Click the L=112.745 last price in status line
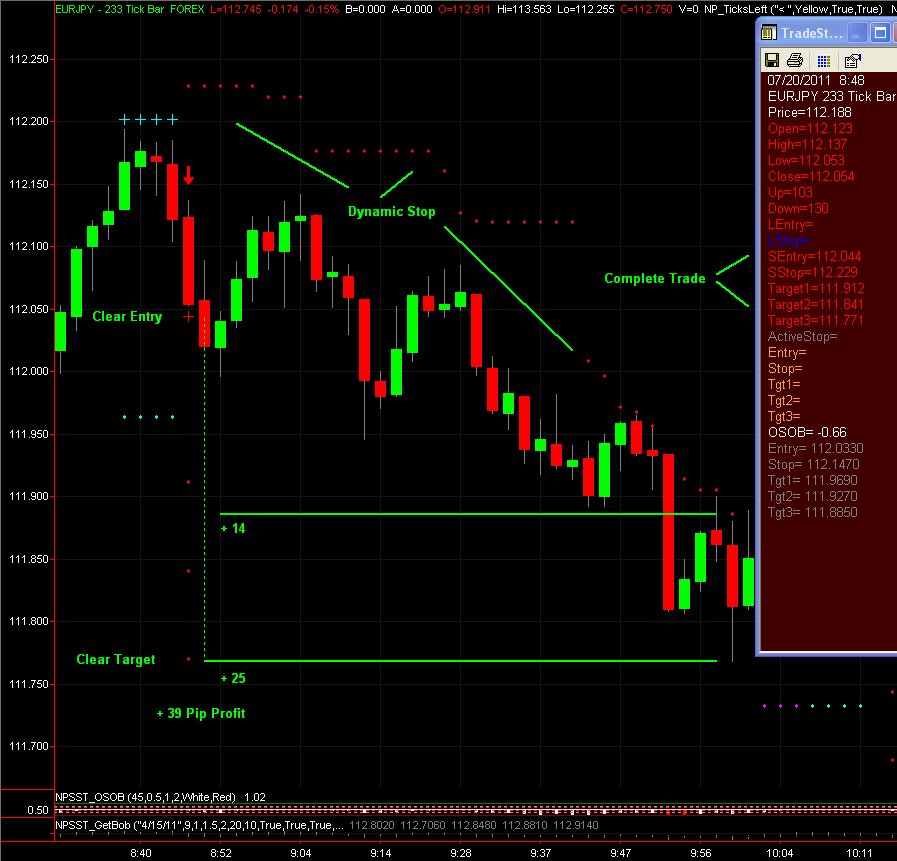This screenshot has height=861, width=897. 236,9
